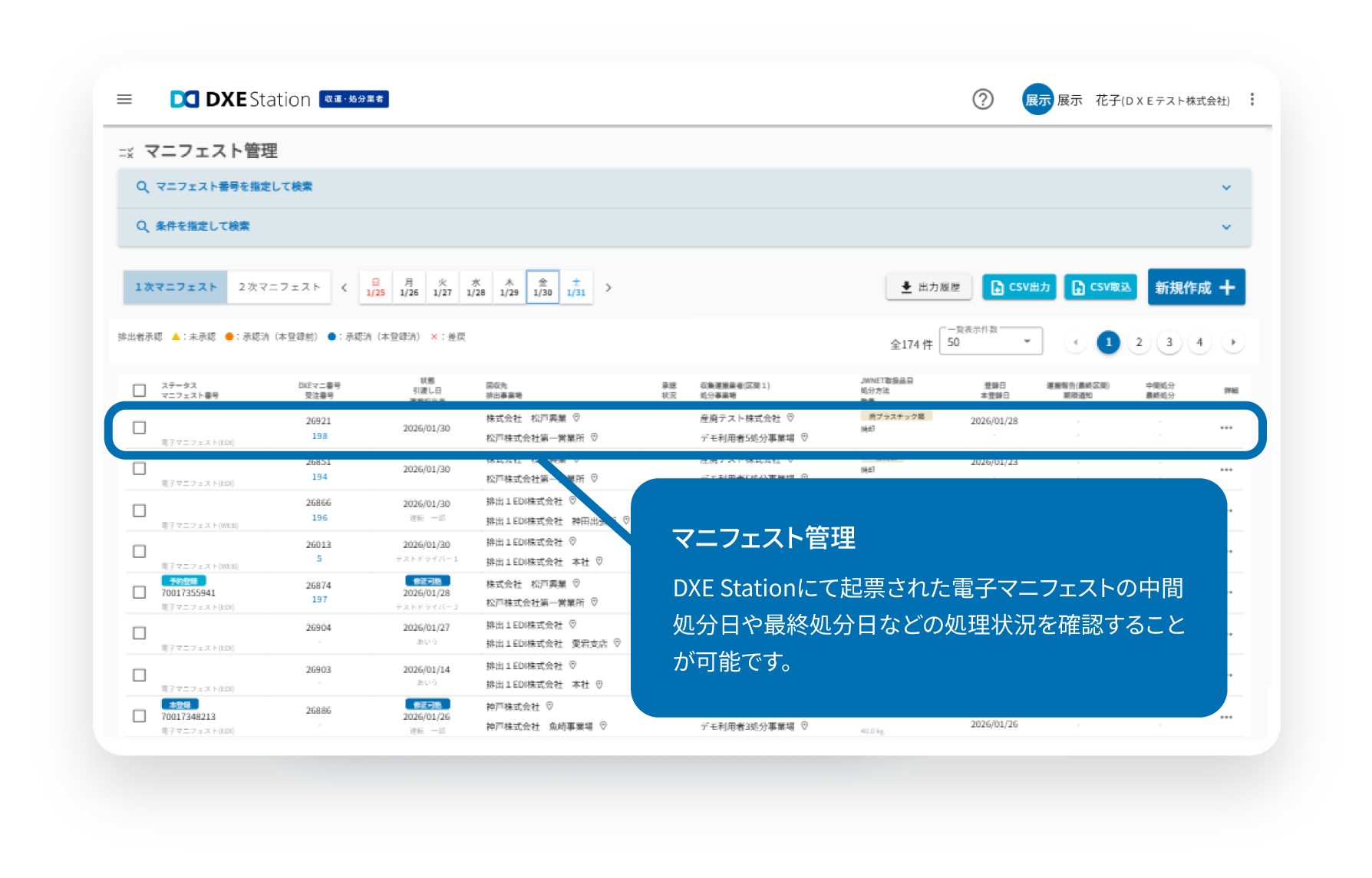Check the checkbox for row 70017355941
Image resolution: width=1372 pixels, height=878 pixels.
click(139, 592)
